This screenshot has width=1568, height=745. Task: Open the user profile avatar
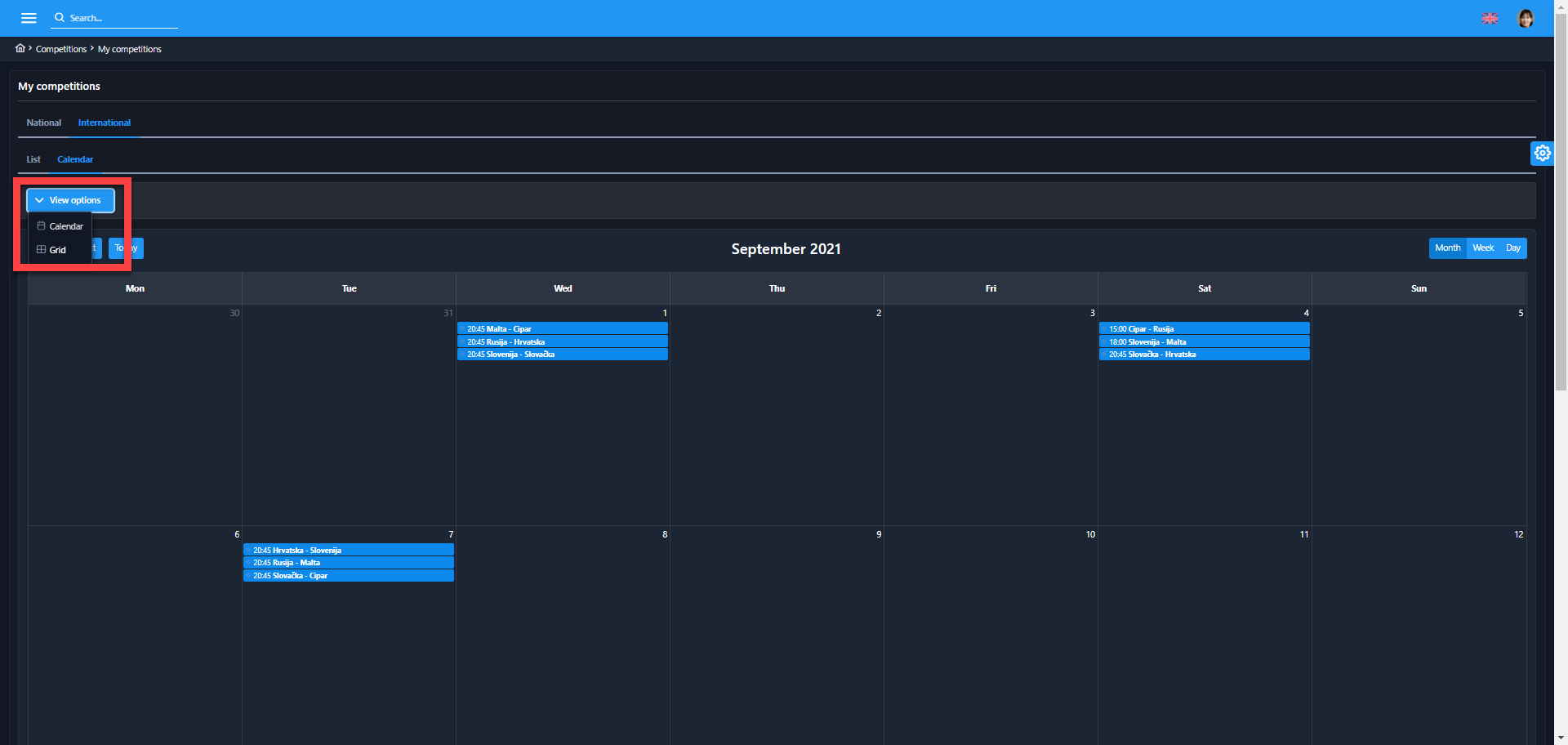click(1525, 18)
